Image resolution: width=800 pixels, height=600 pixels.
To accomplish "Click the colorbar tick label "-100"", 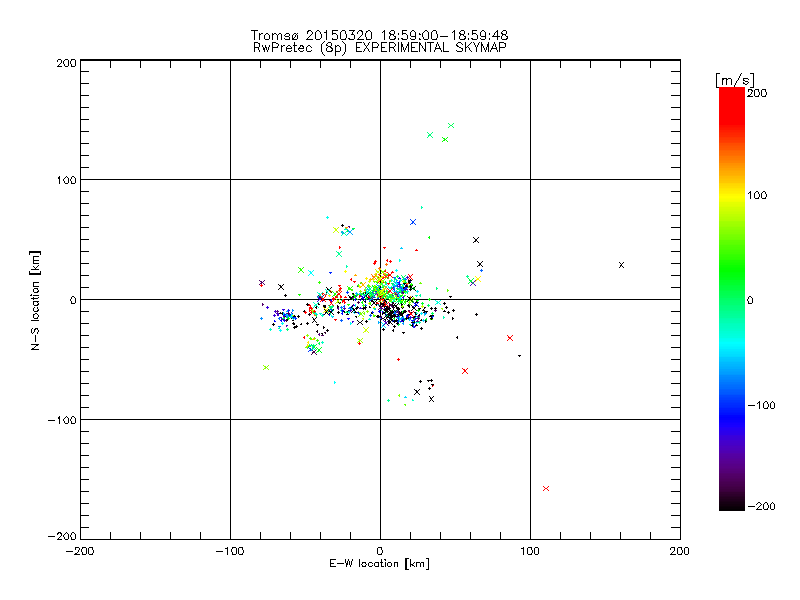I will pyautogui.click(x=761, y=406).
